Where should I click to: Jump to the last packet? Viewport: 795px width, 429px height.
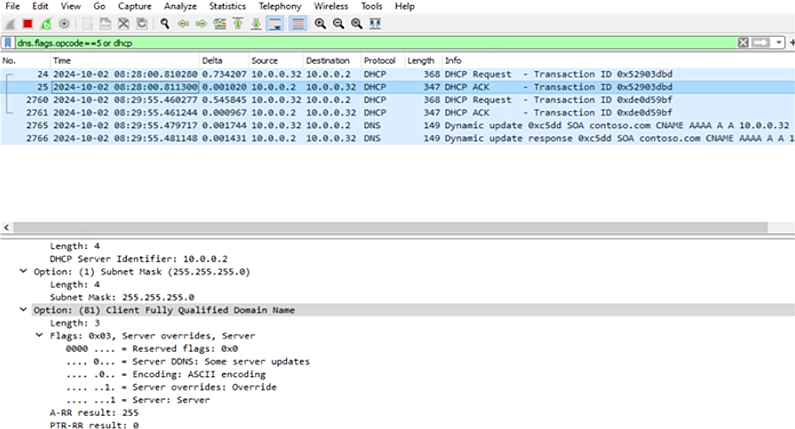tap(256, 24)
